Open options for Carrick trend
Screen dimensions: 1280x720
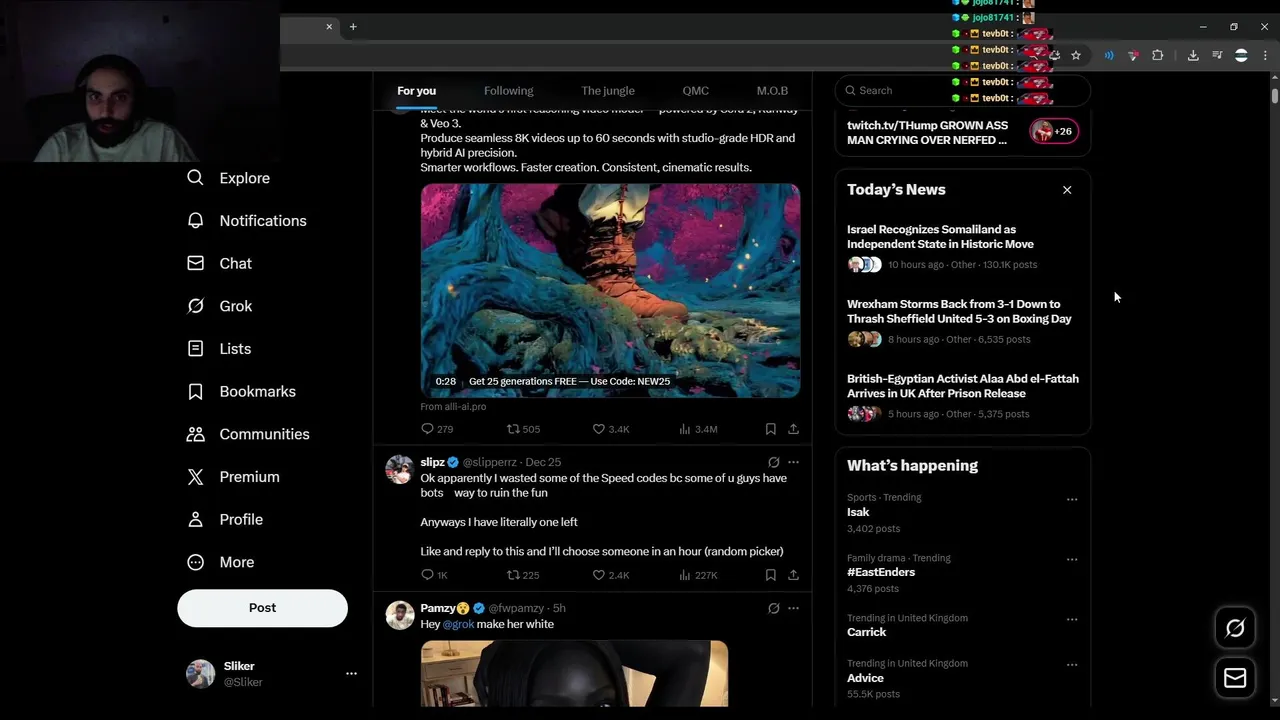pyautogui.click(x=1072, y=619)
